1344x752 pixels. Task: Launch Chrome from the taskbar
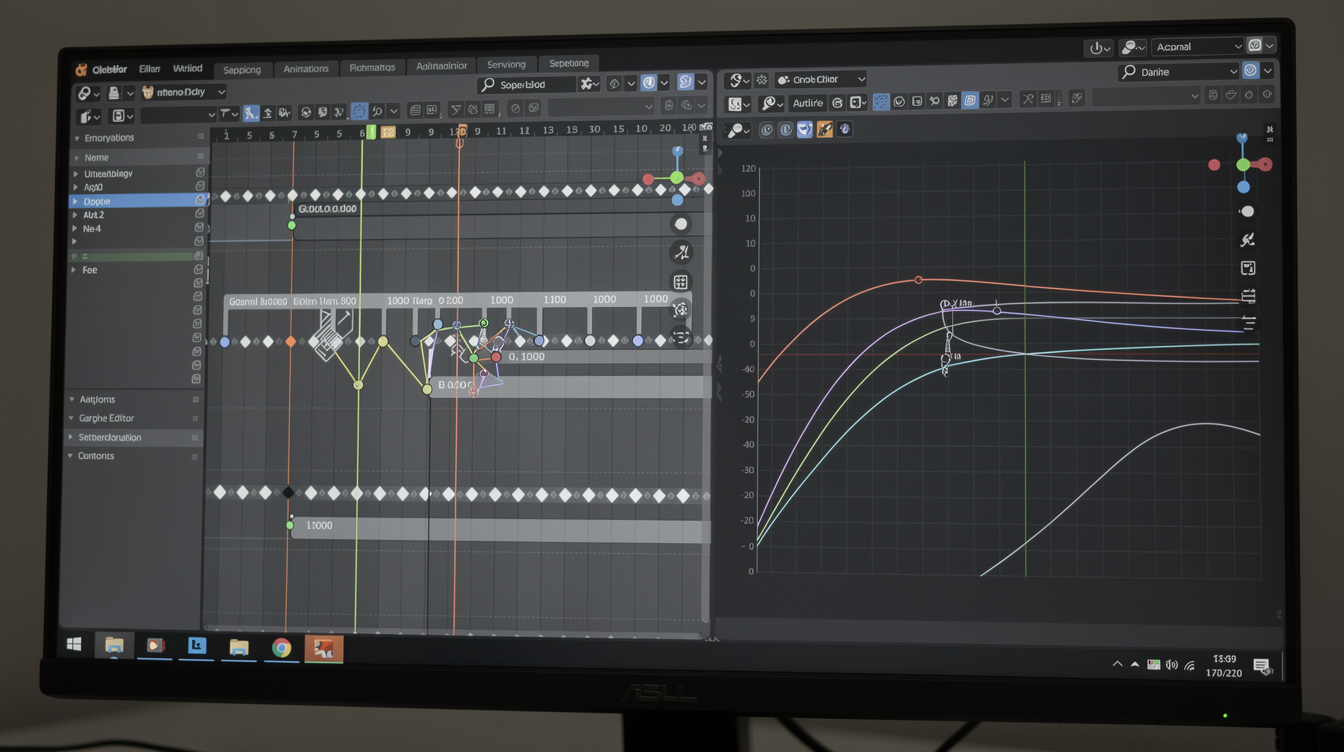(x=281, y=647)
